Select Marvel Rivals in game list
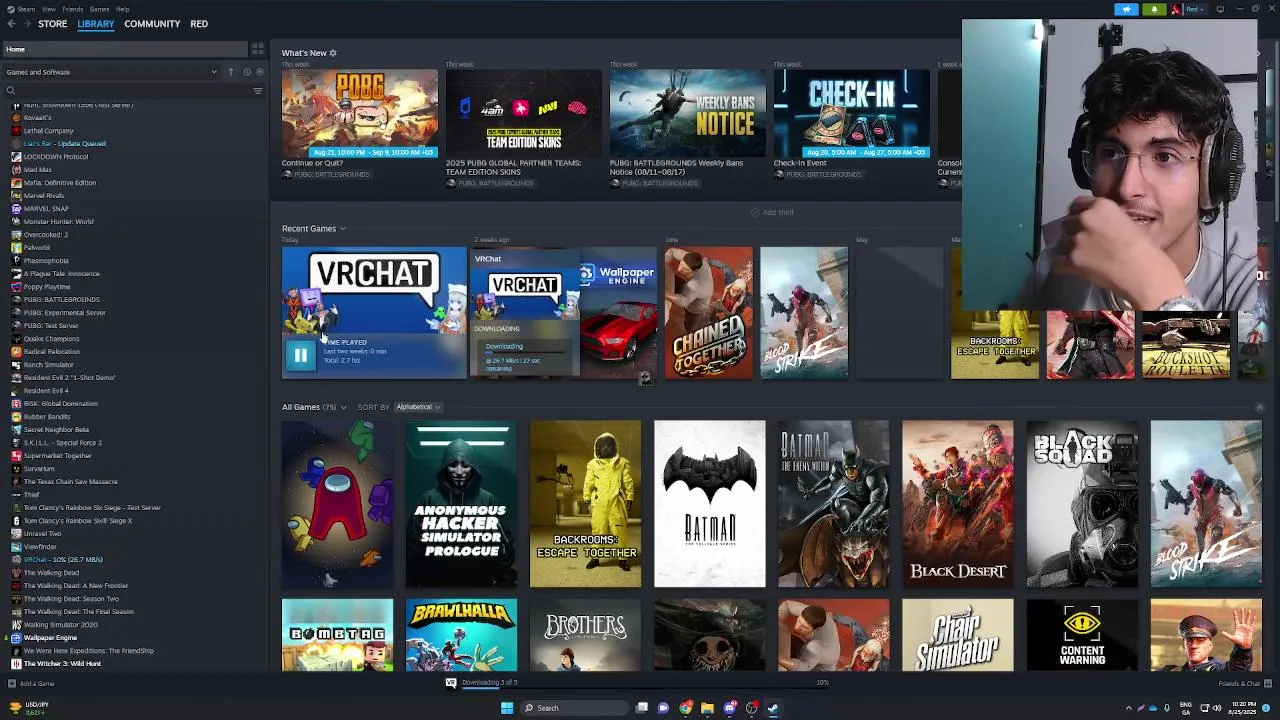This screenshot has width=1280, height=720. [x=43, y=196]
